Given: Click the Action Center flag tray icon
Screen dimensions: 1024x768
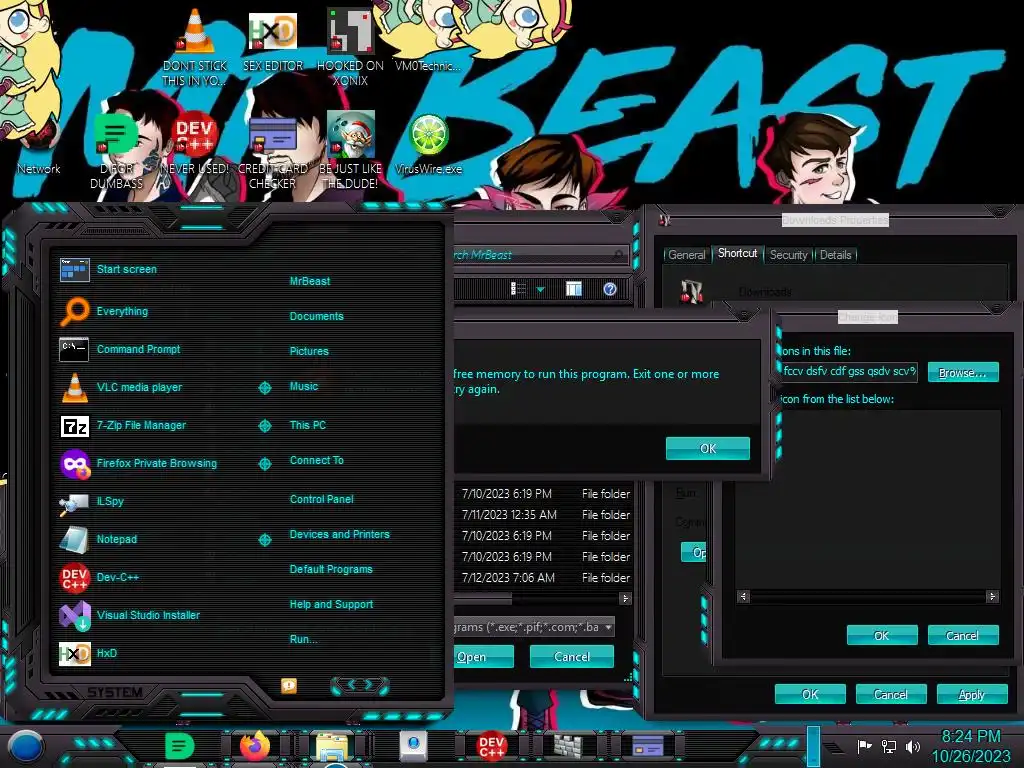Looking at the screenshot, I should [865, 746].
